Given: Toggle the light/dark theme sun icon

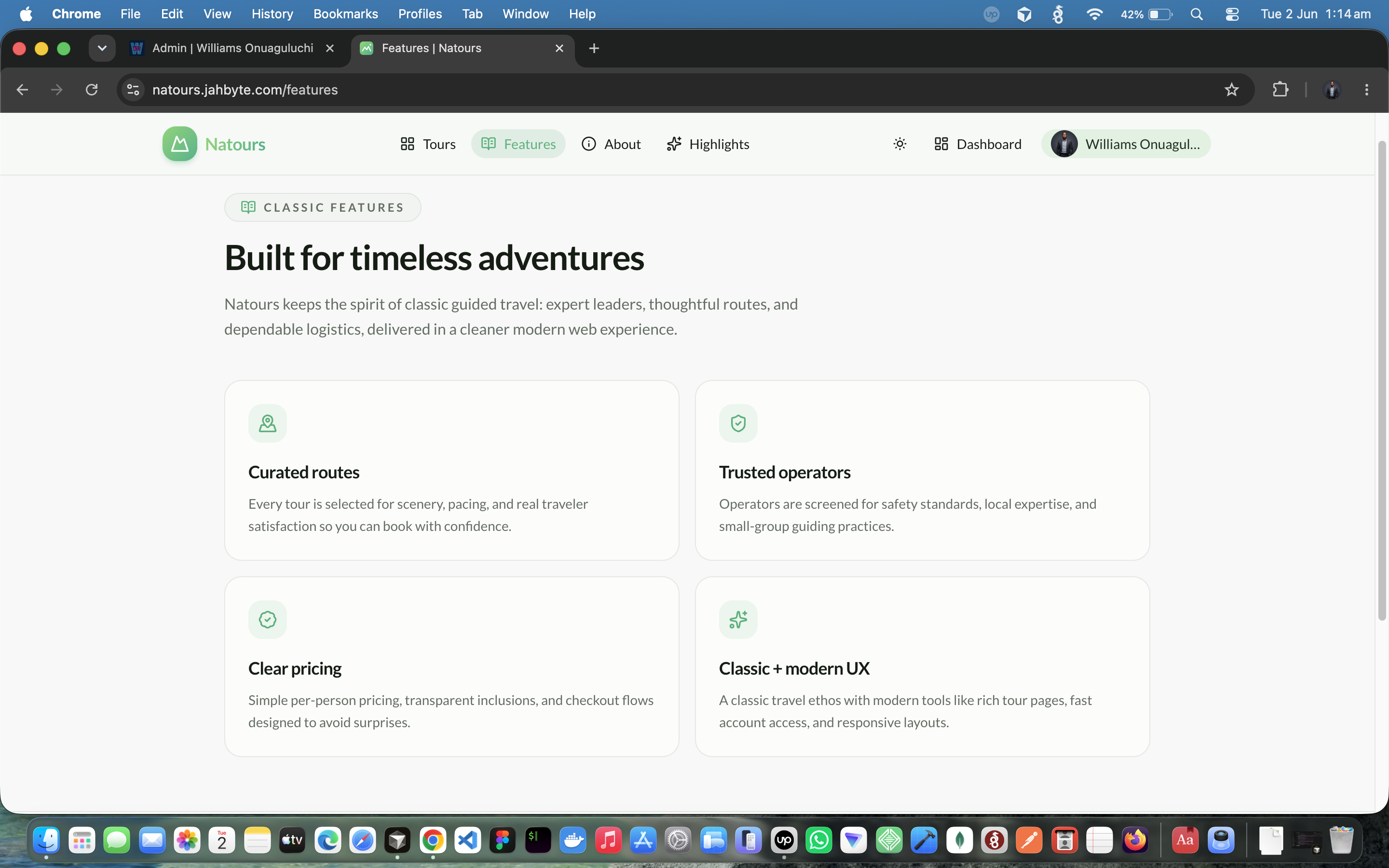Looking at the screenshot, I should click(899, 144).
